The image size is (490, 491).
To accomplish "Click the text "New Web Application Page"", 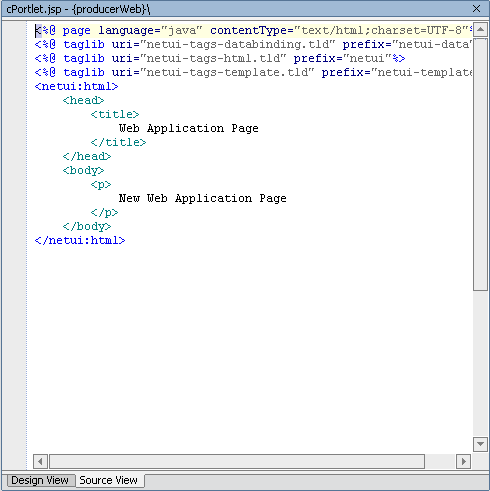I will click(203, 198).
